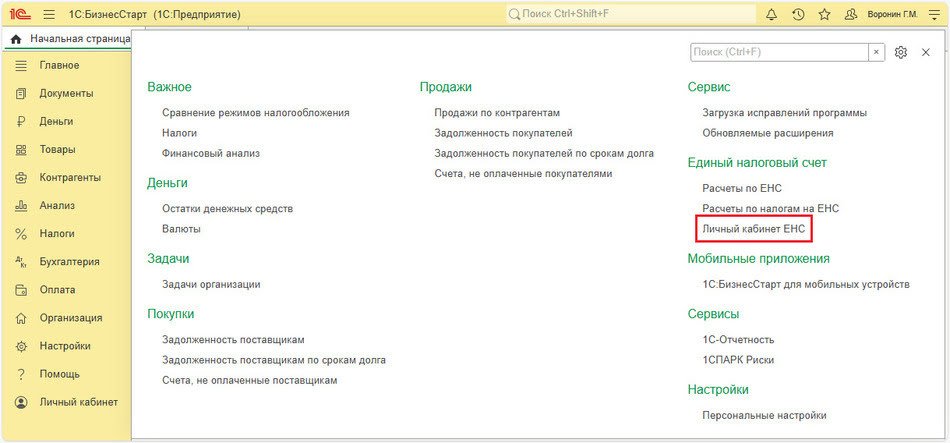Click the 1C logo icon
950x443 pixels.
pyautogui.click(x=21, y=14)
